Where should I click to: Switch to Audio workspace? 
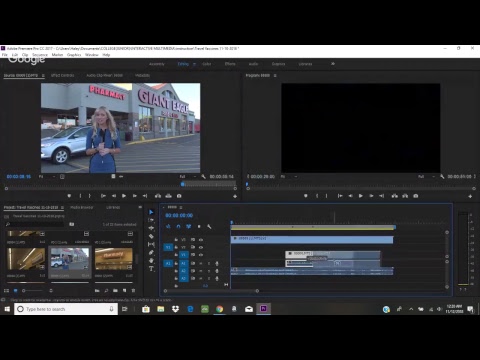coord(253,64)
